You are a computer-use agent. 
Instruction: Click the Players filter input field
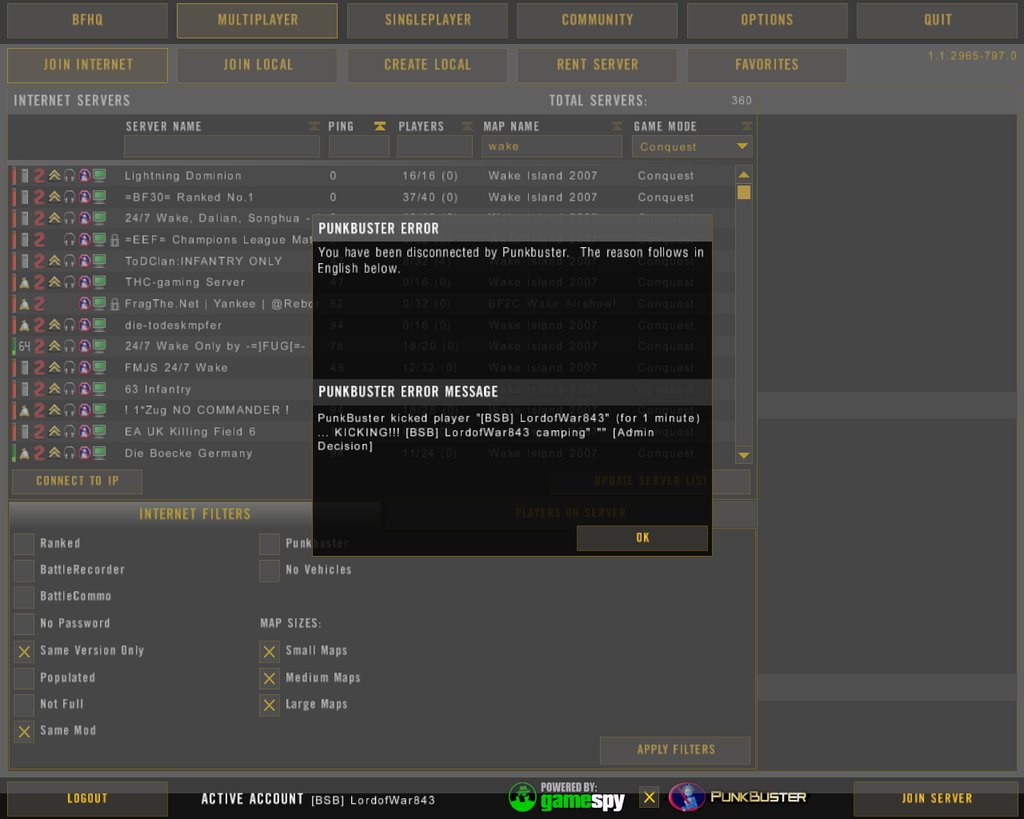point(434,146)
